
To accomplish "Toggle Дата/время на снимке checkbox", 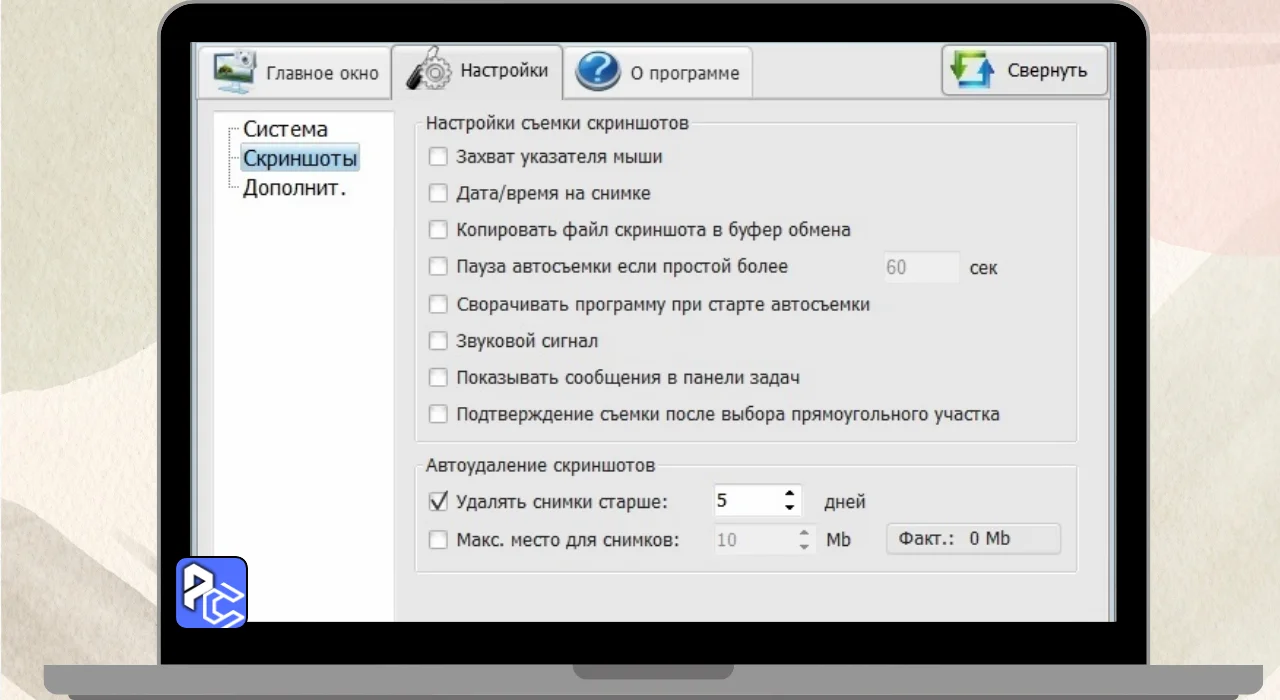I will tap(438, 194).
